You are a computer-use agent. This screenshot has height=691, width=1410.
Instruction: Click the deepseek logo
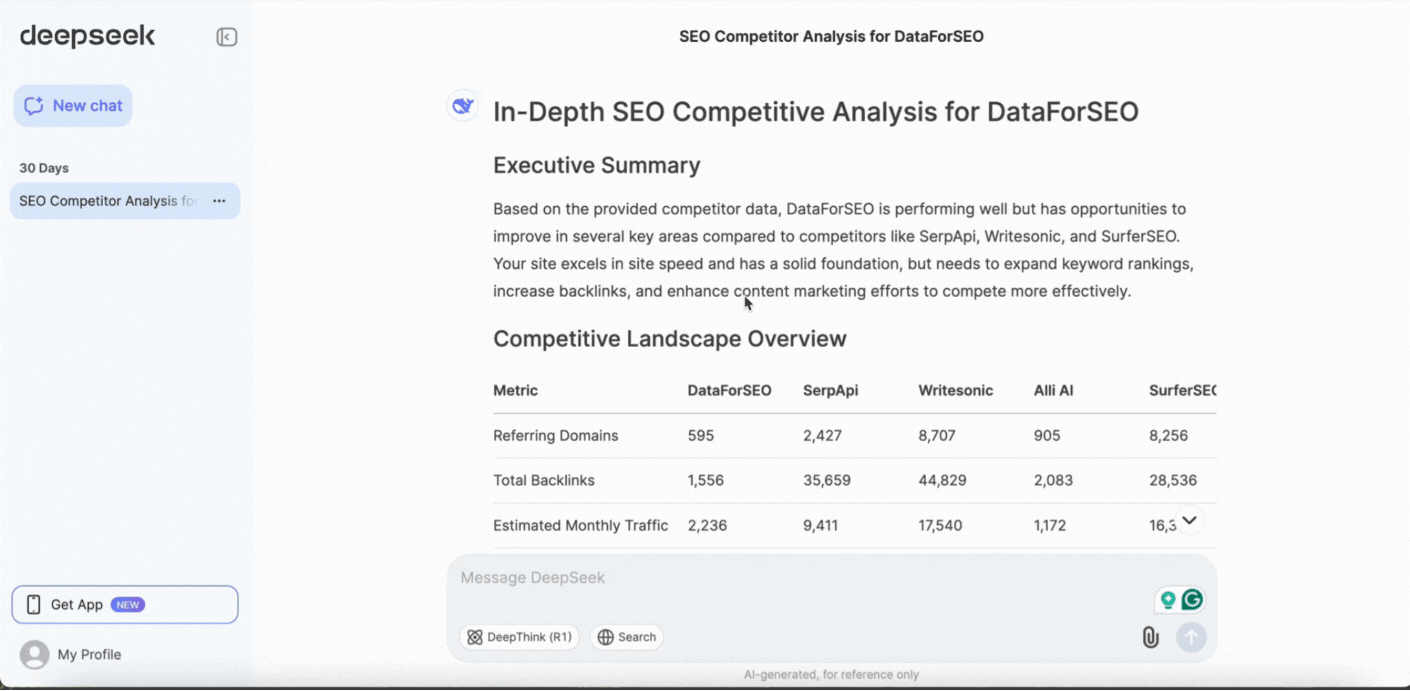point(87,36)
